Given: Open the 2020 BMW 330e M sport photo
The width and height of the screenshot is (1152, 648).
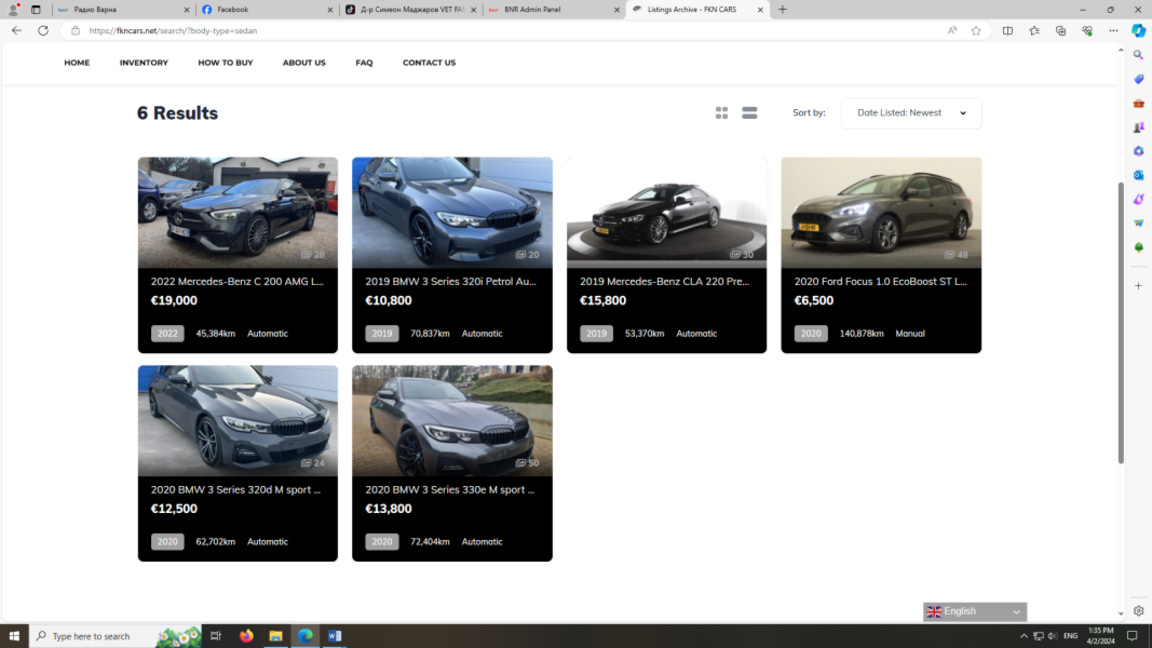Looking at the screenshot, I should 452,420.
